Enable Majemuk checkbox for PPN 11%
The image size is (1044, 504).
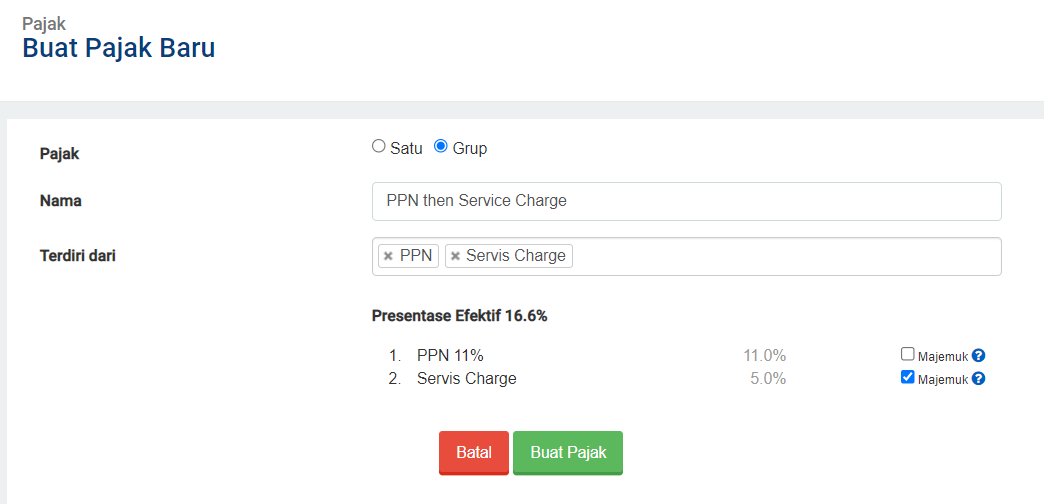point(907,354)
